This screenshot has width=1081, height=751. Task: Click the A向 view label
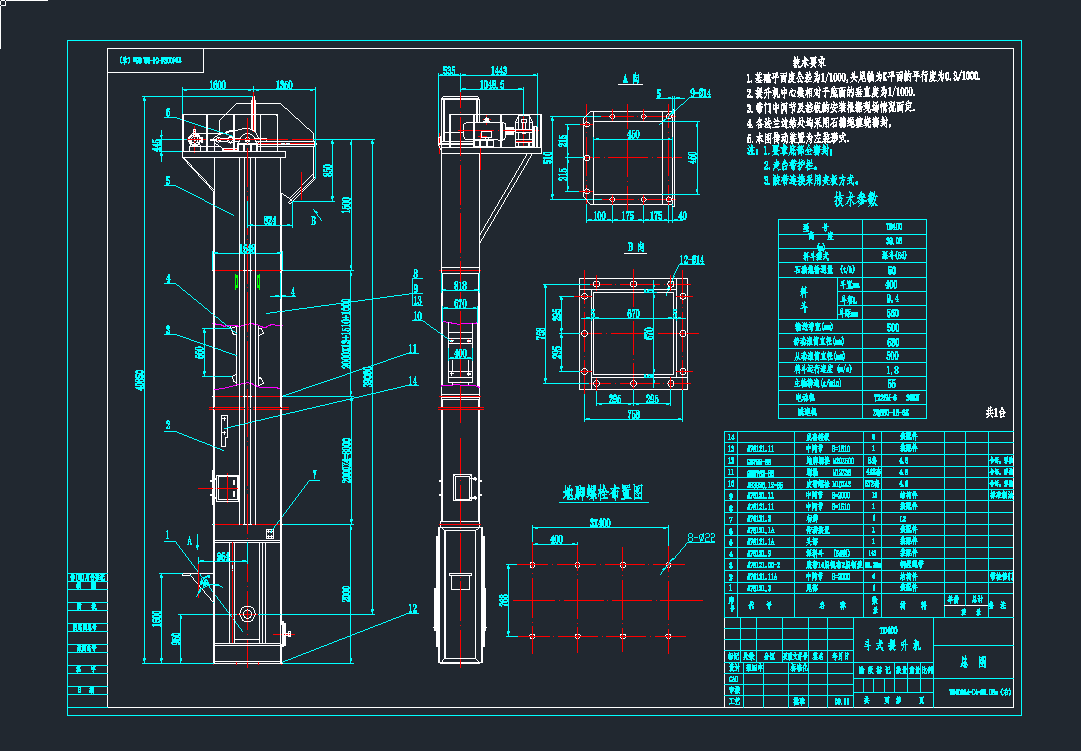point(630,77)
